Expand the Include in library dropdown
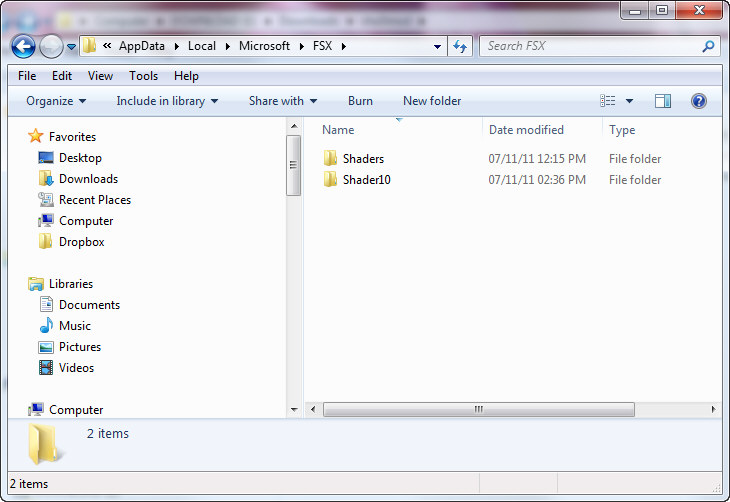This screenshot has height=502, width=730. (166, 101)
